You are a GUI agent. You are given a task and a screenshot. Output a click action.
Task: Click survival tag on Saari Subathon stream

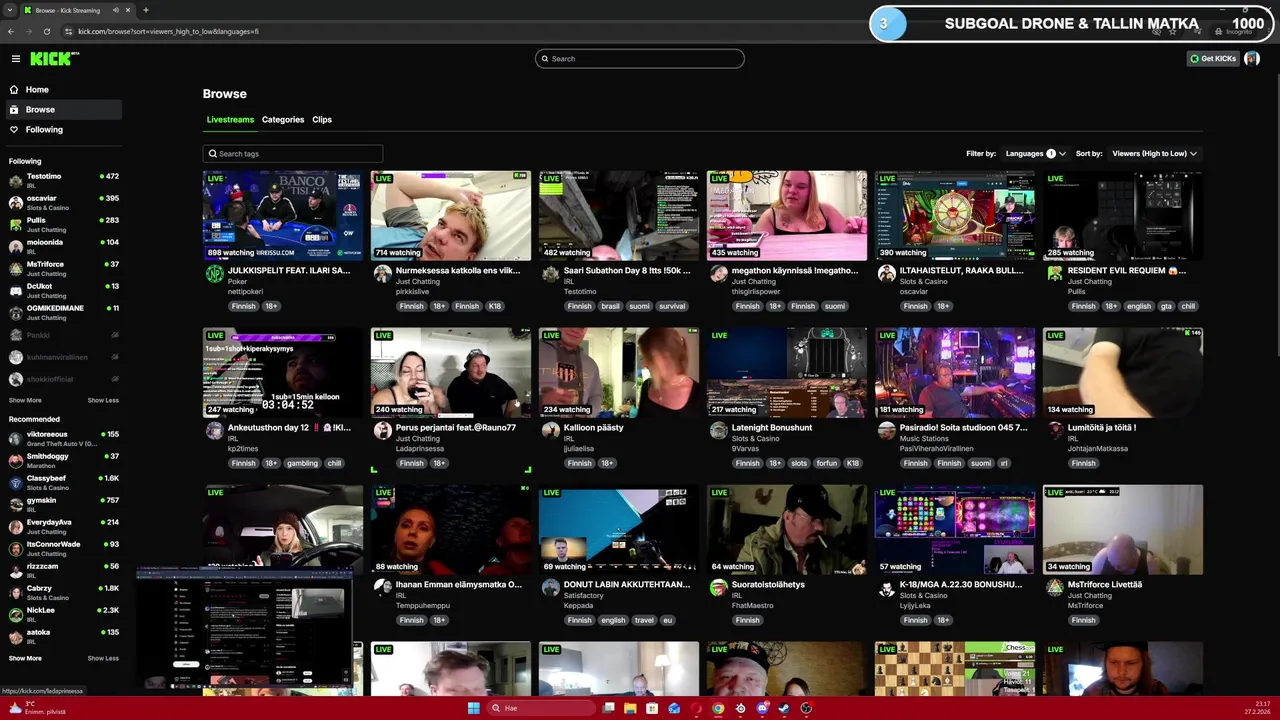pyautogui.click(x=672, y=307)
